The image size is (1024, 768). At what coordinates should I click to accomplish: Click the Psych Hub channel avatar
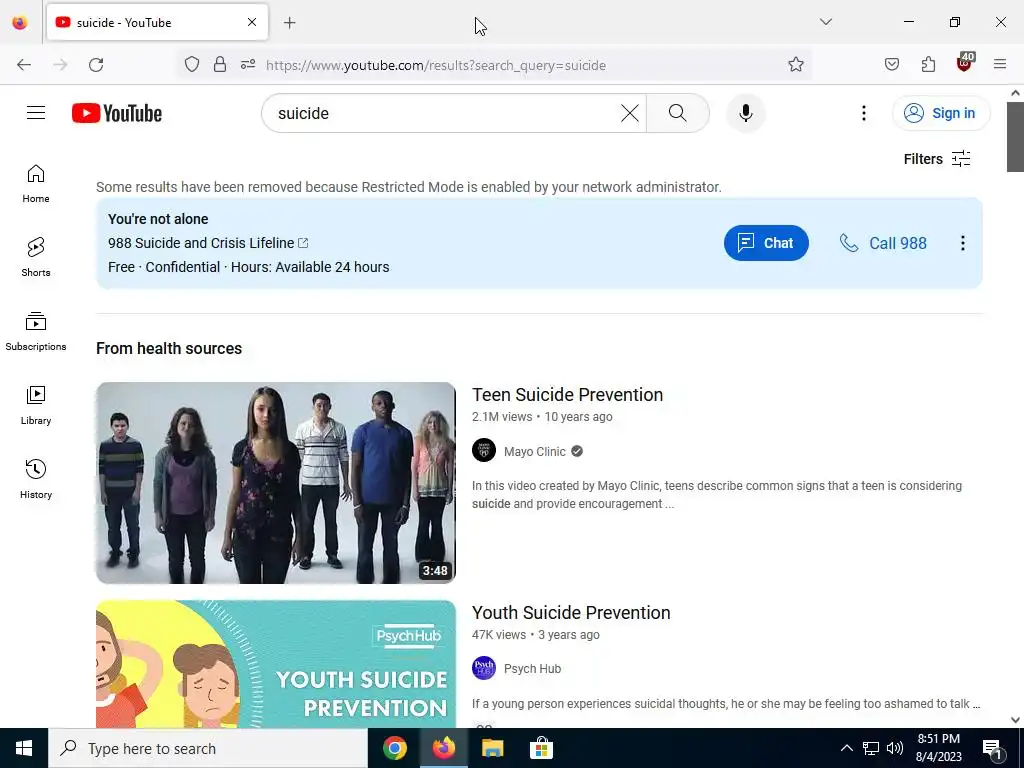[484, 668]
